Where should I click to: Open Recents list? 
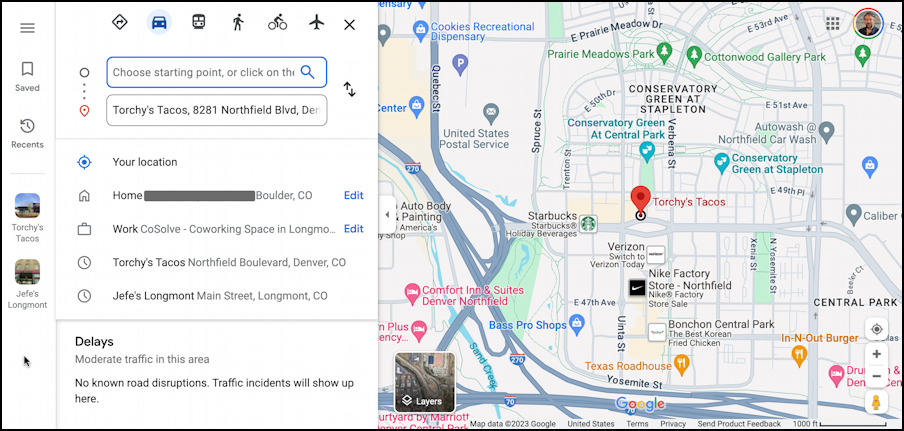(x=27, y=134)
